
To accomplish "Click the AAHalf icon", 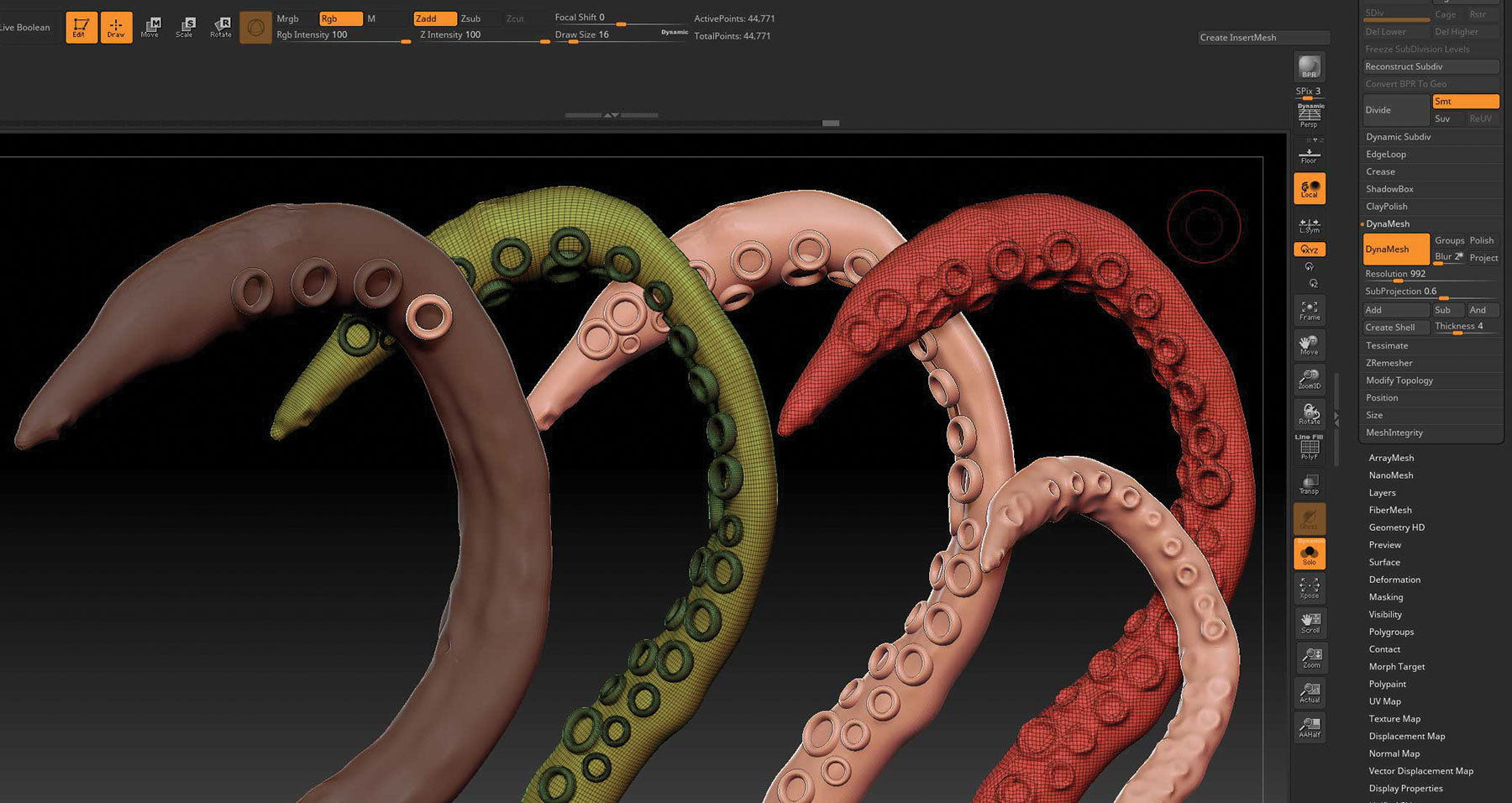I will (x=1310, y=727).
